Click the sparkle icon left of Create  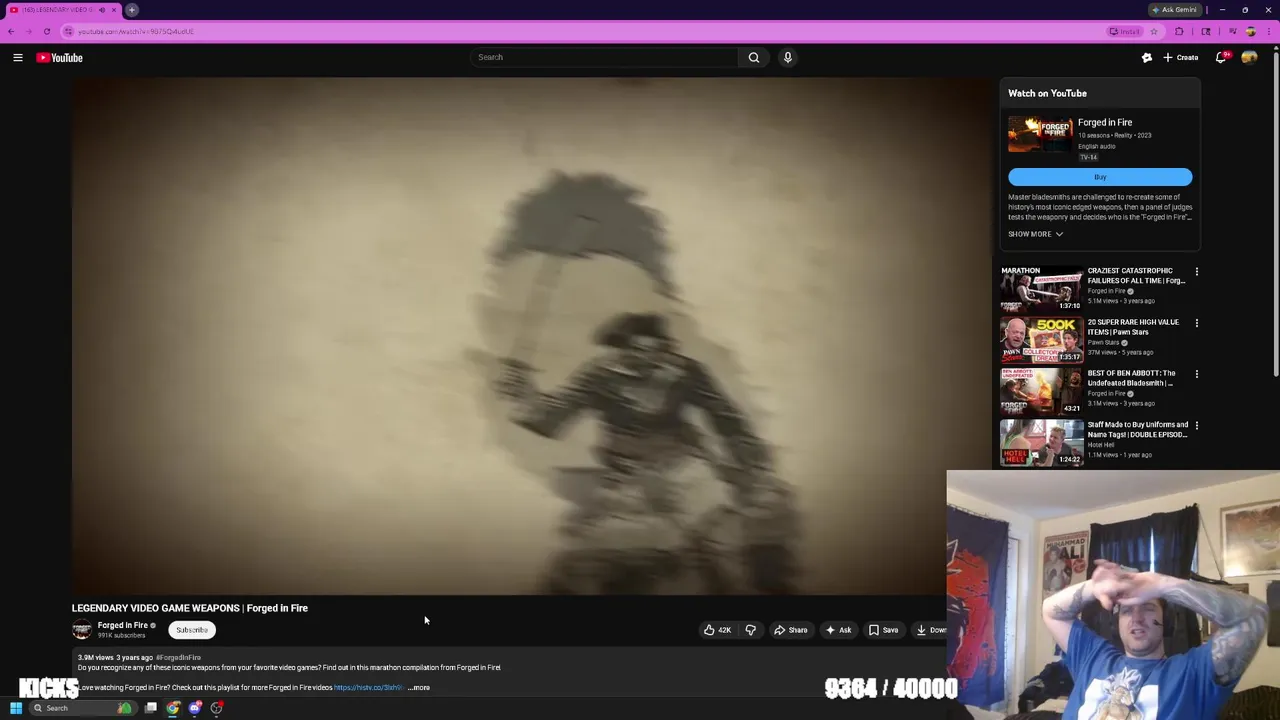point(1147,57)
